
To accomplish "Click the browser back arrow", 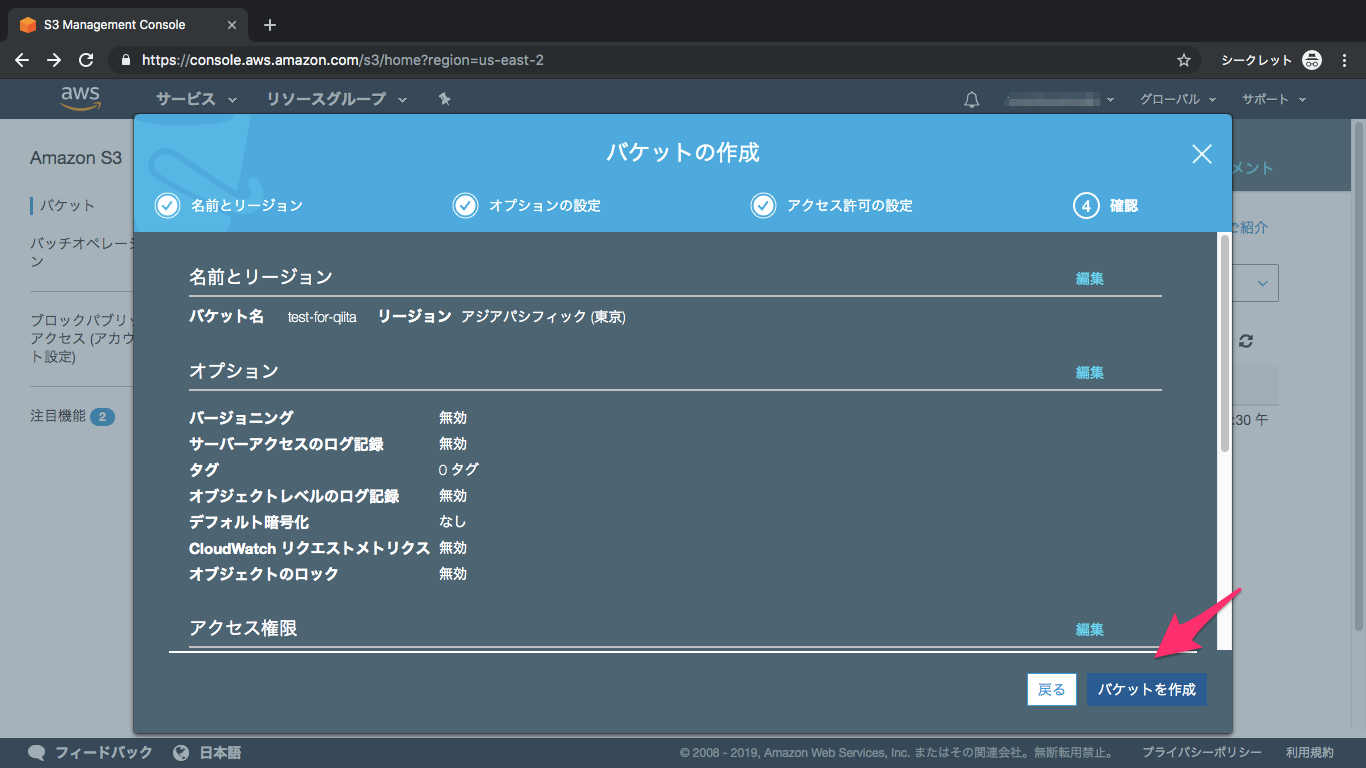I will pyautogui.click(x=22, y=60).
